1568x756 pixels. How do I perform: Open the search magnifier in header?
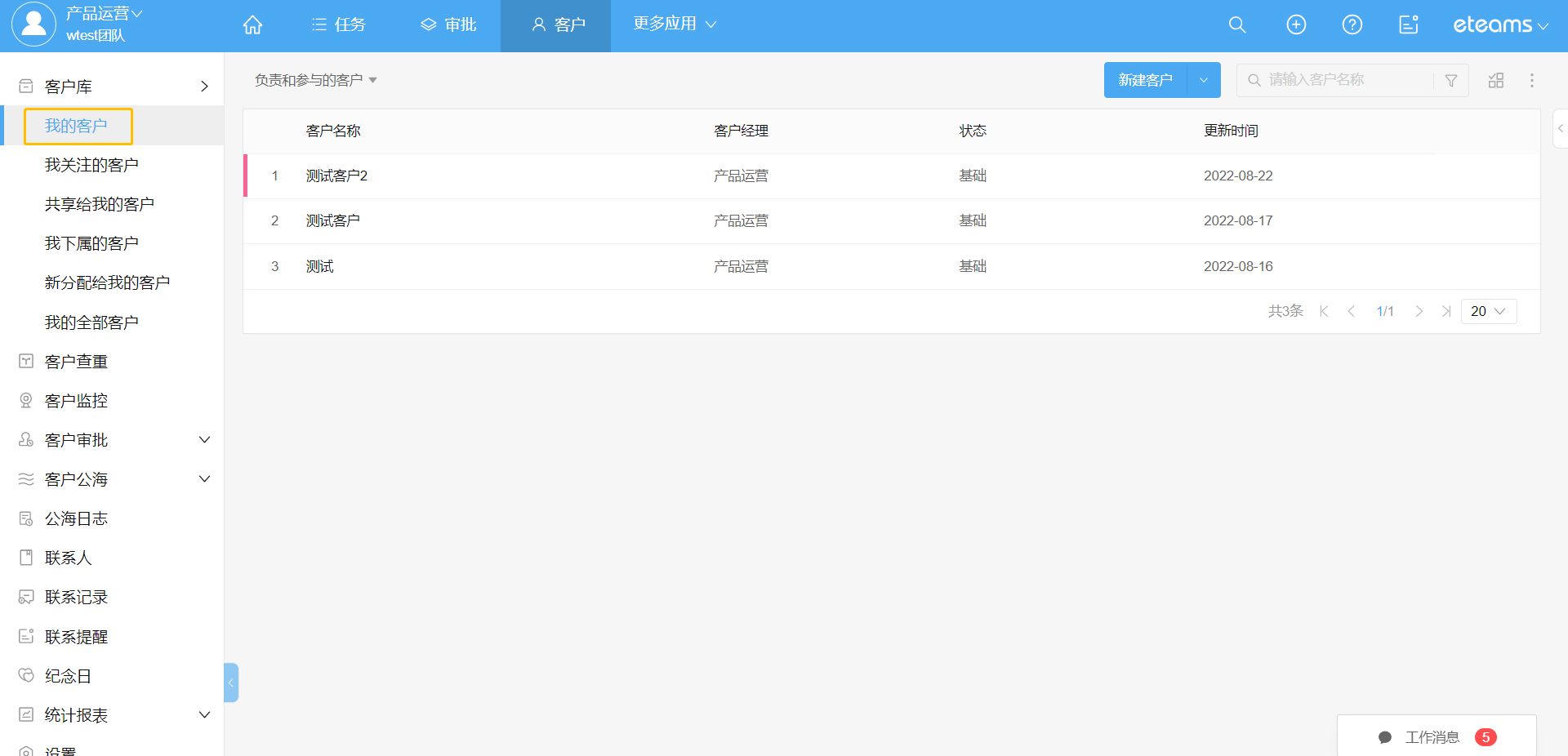click(1237, 25)
